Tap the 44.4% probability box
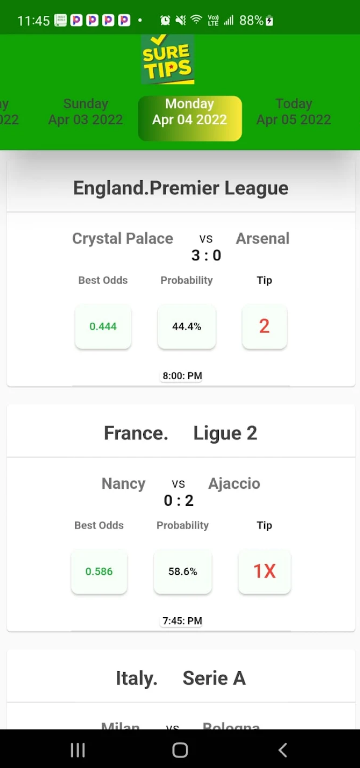The width and height of the screenshot is (360, 768). point(187,327)
